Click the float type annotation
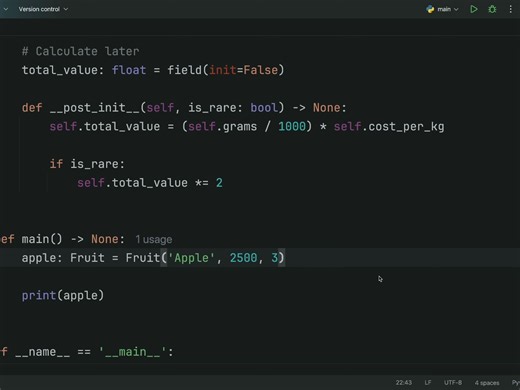The height and width of the screenshot is (390, 520). point(129,70)
